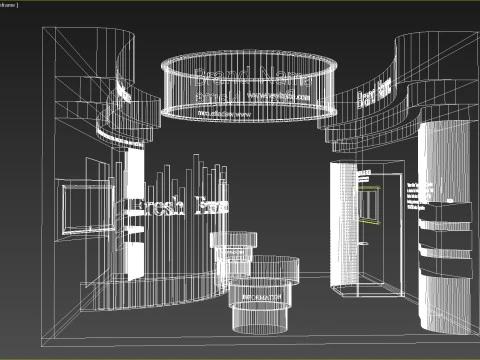Select the large 'Brand Name' text on the ring
Viewport: 480px width, 360px height.
252,76
